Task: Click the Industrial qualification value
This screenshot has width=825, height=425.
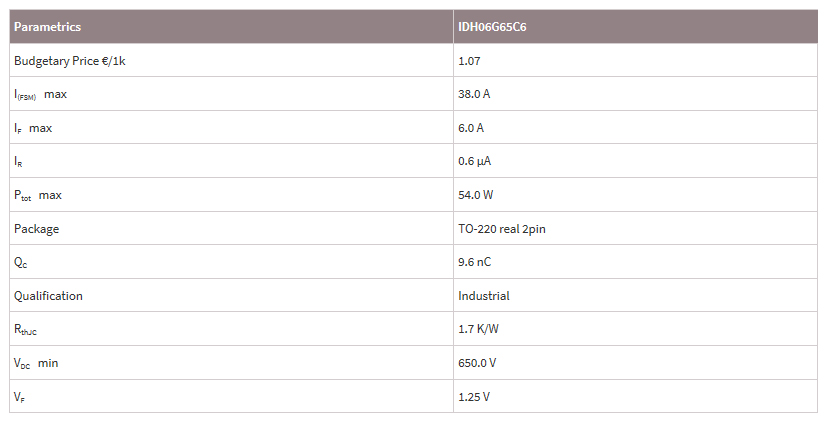Action: [x=484, y=296]
